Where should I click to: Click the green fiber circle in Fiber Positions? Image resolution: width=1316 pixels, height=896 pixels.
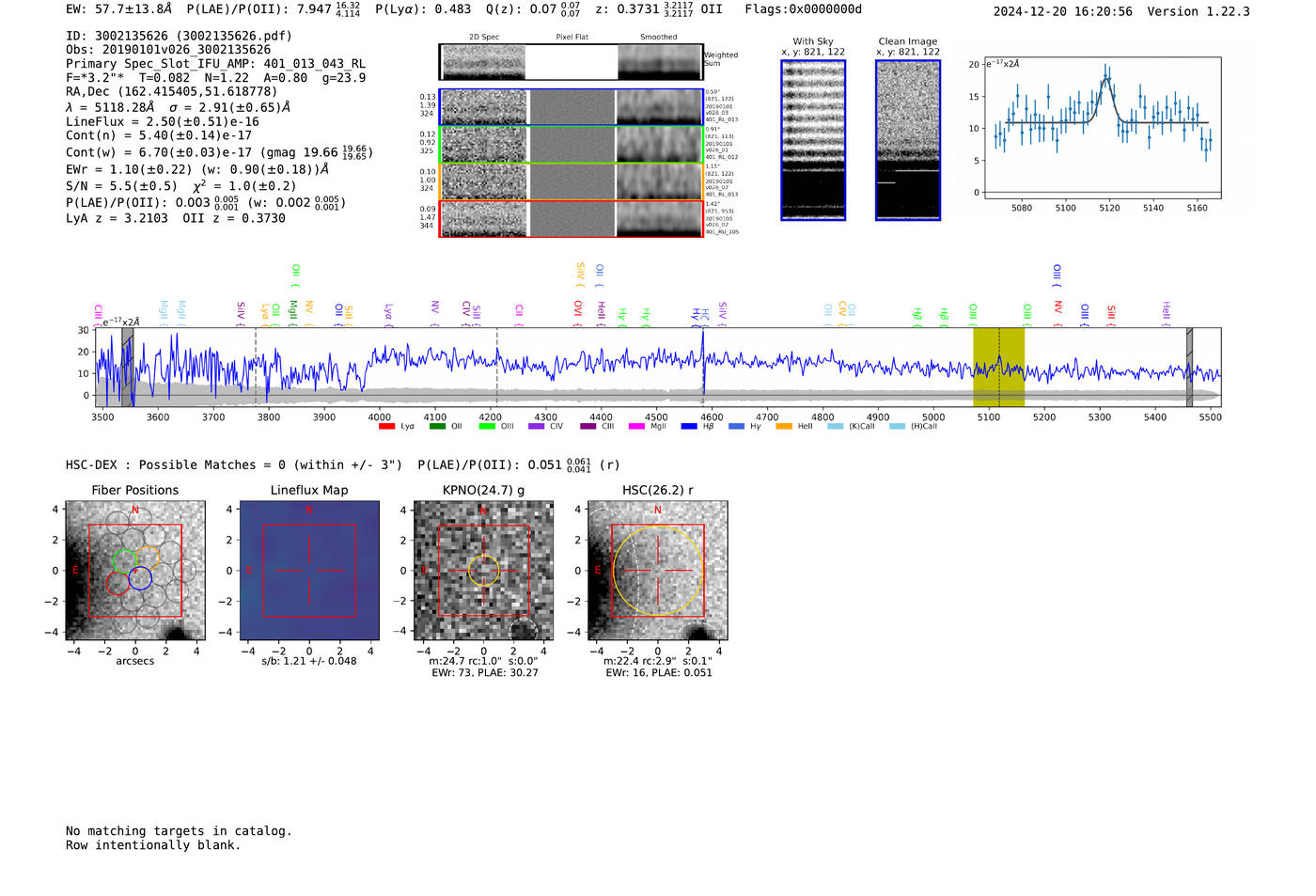pos(124,561)
